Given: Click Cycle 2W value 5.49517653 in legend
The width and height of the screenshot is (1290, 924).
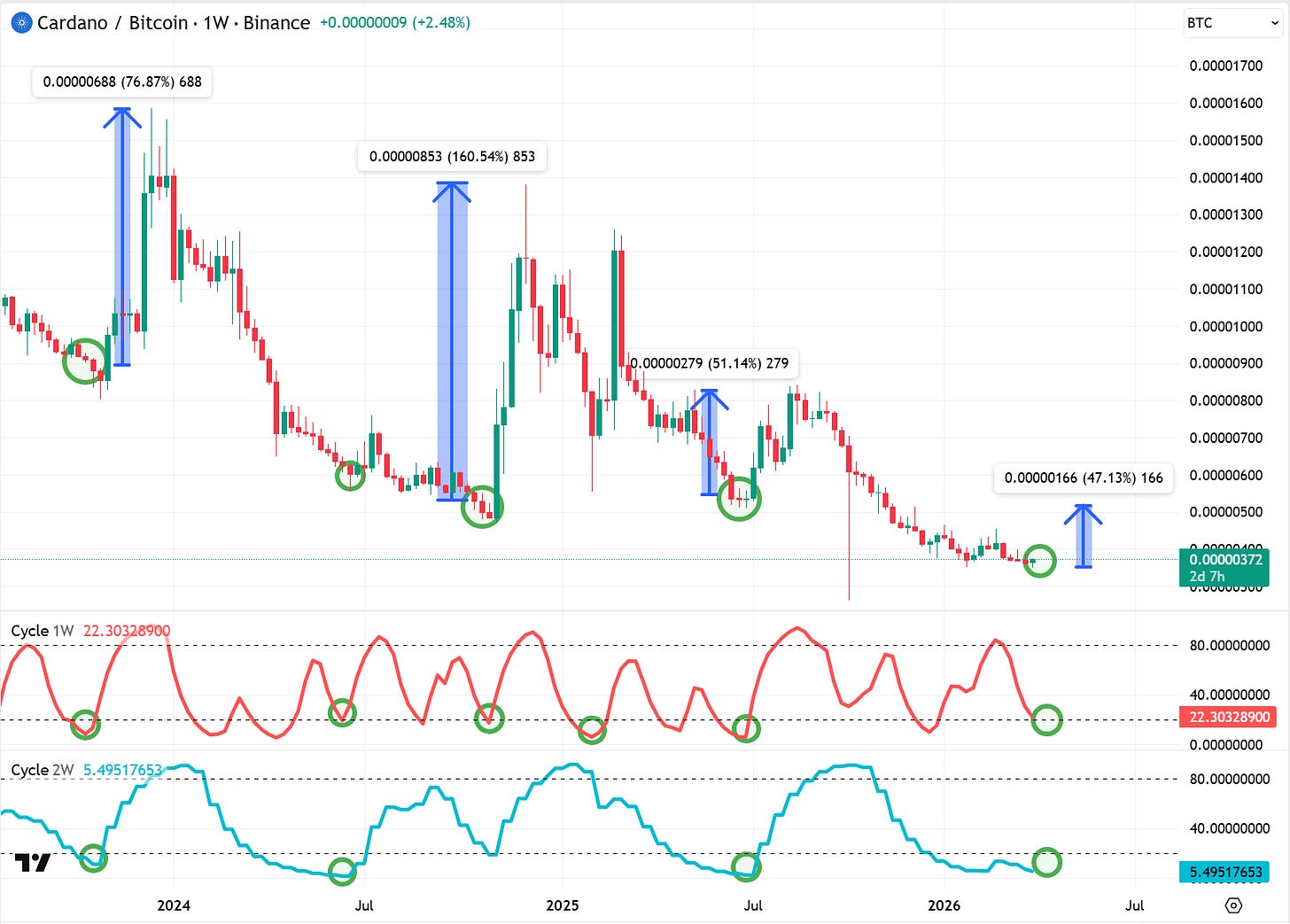Looking at the screenshot, I should click(x=123, y=770).
